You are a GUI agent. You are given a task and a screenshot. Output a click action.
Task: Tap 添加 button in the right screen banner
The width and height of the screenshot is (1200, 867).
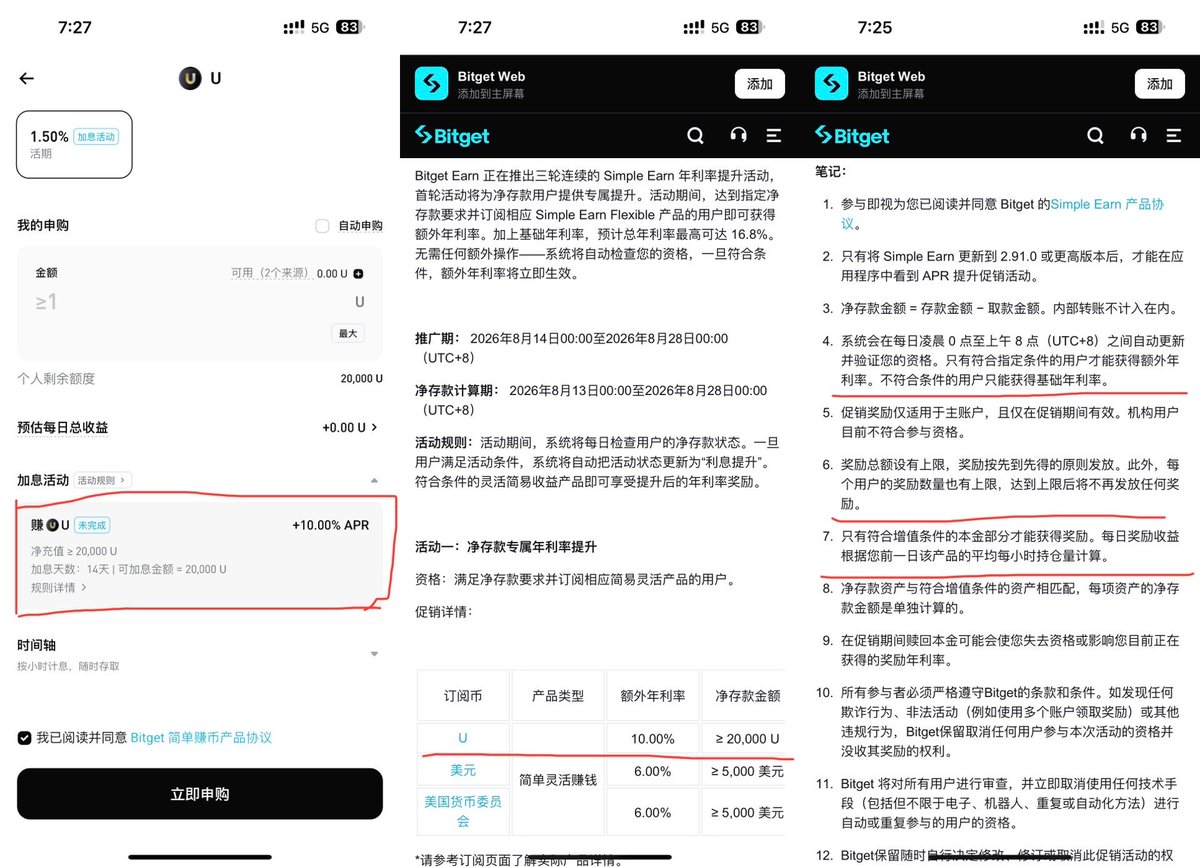tap(1160, 84)
